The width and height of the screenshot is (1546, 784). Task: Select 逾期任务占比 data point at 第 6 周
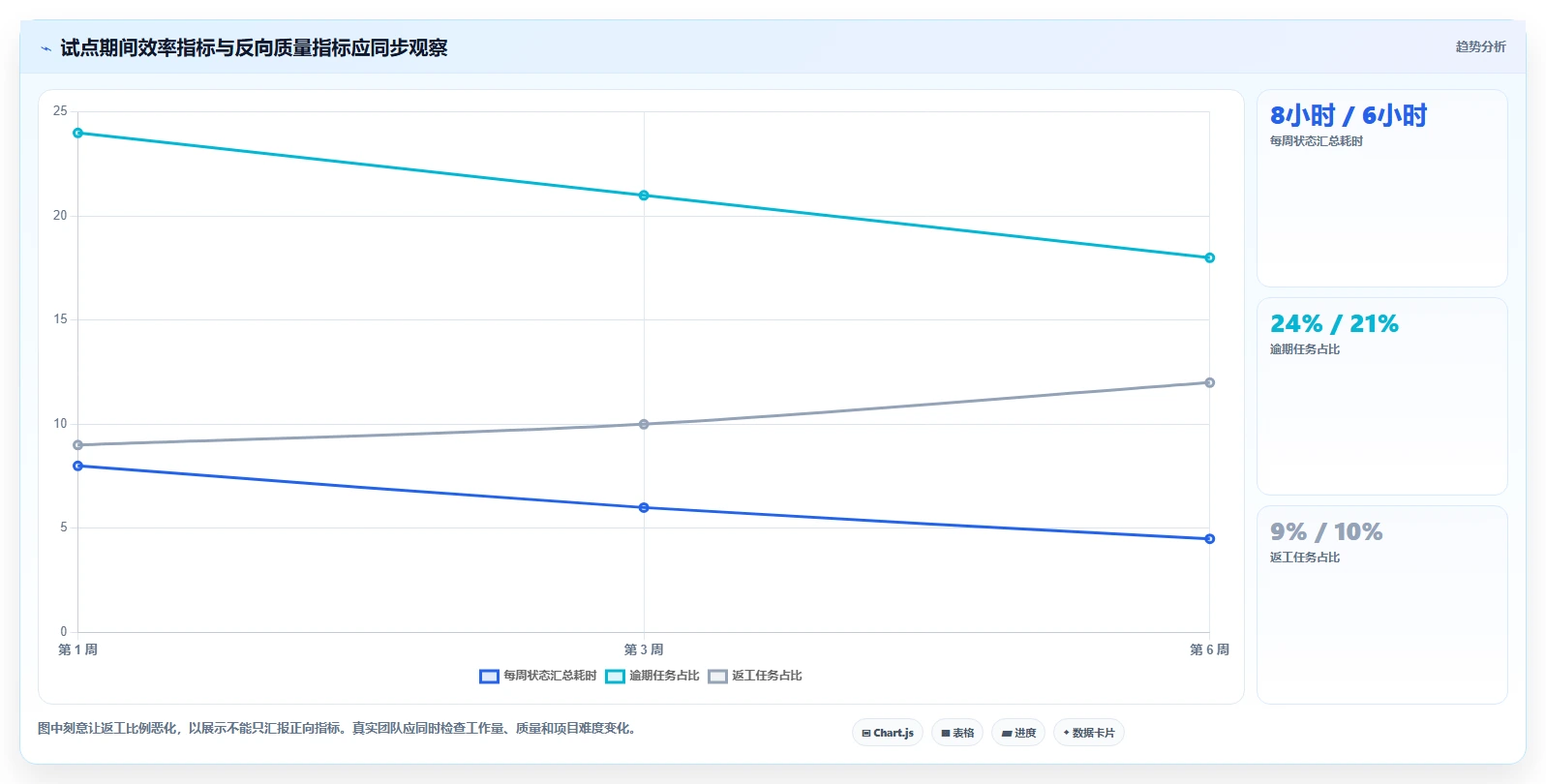click(1209, 257)
